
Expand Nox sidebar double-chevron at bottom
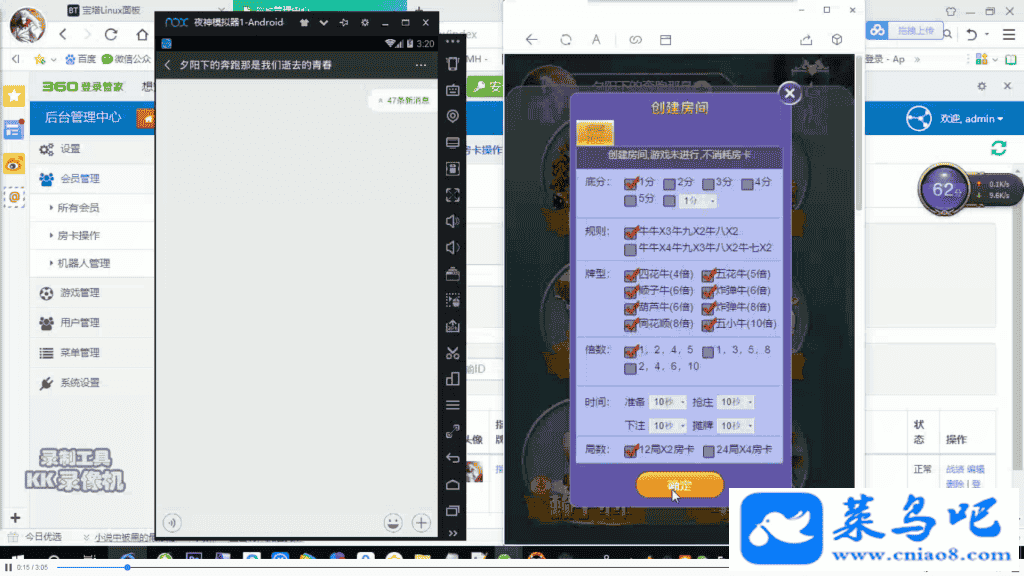coord(453,534)
